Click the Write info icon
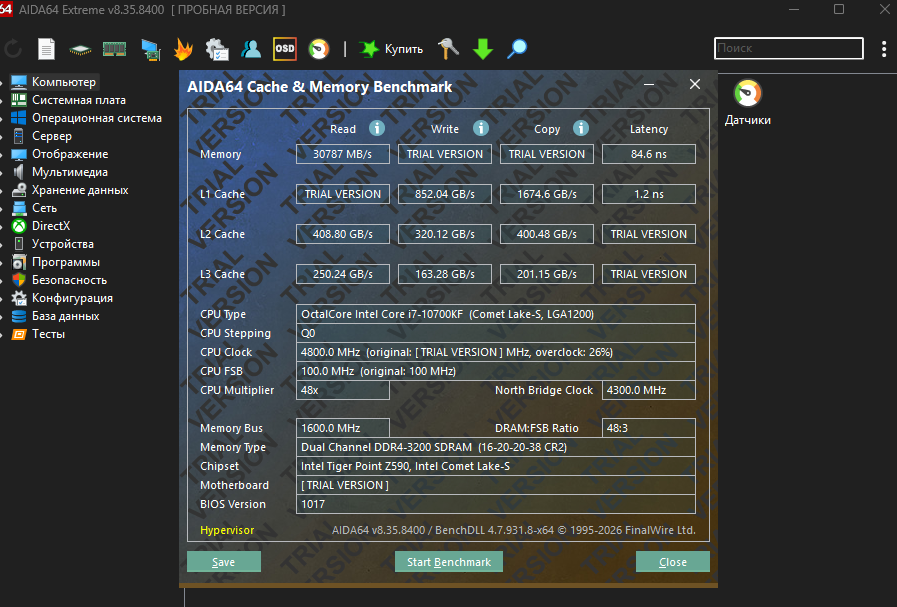Viewport: 897px width, 607px height. [481, 128]
